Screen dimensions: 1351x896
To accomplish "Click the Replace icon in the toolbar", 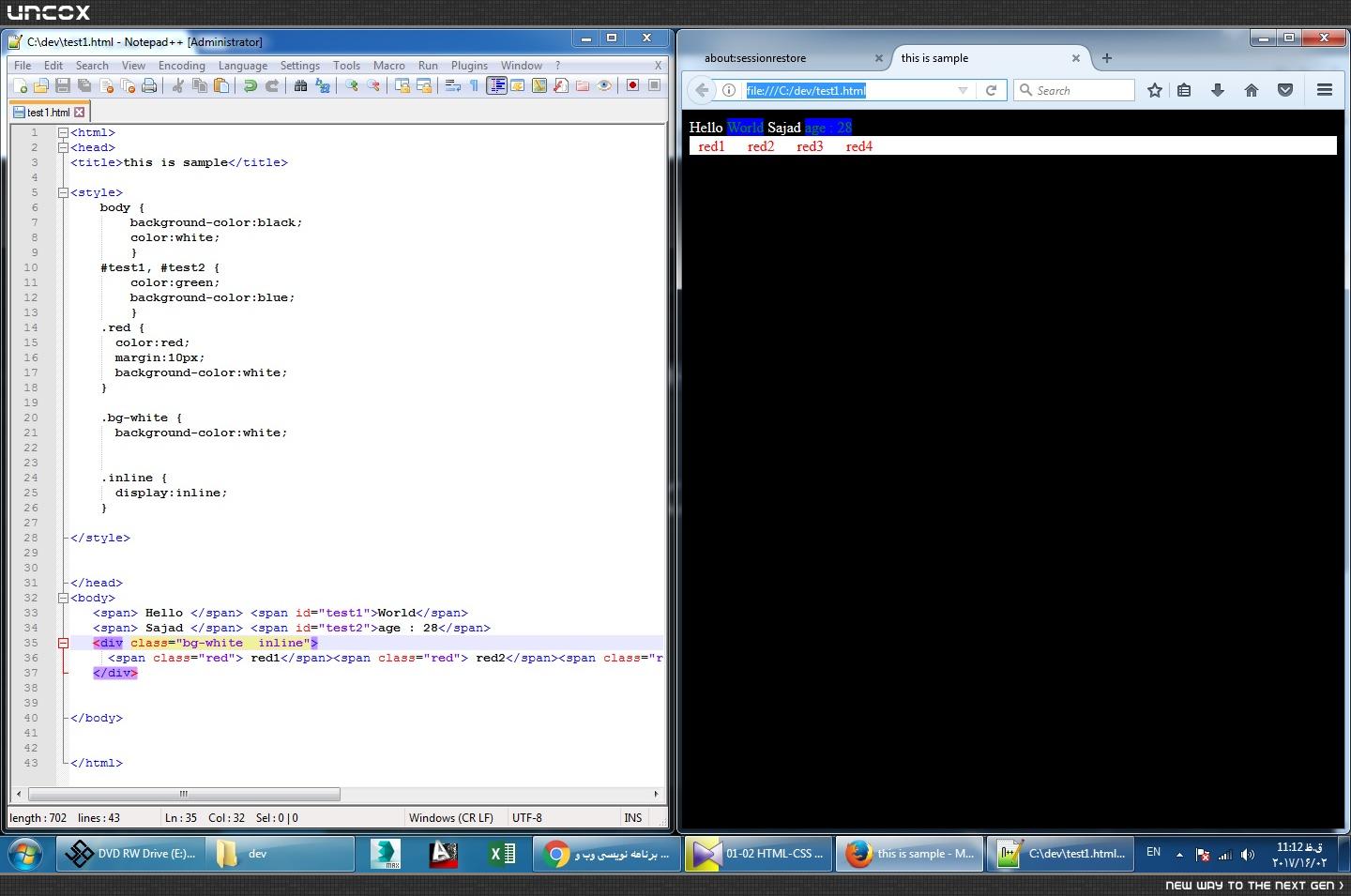I will coord(323,86).
